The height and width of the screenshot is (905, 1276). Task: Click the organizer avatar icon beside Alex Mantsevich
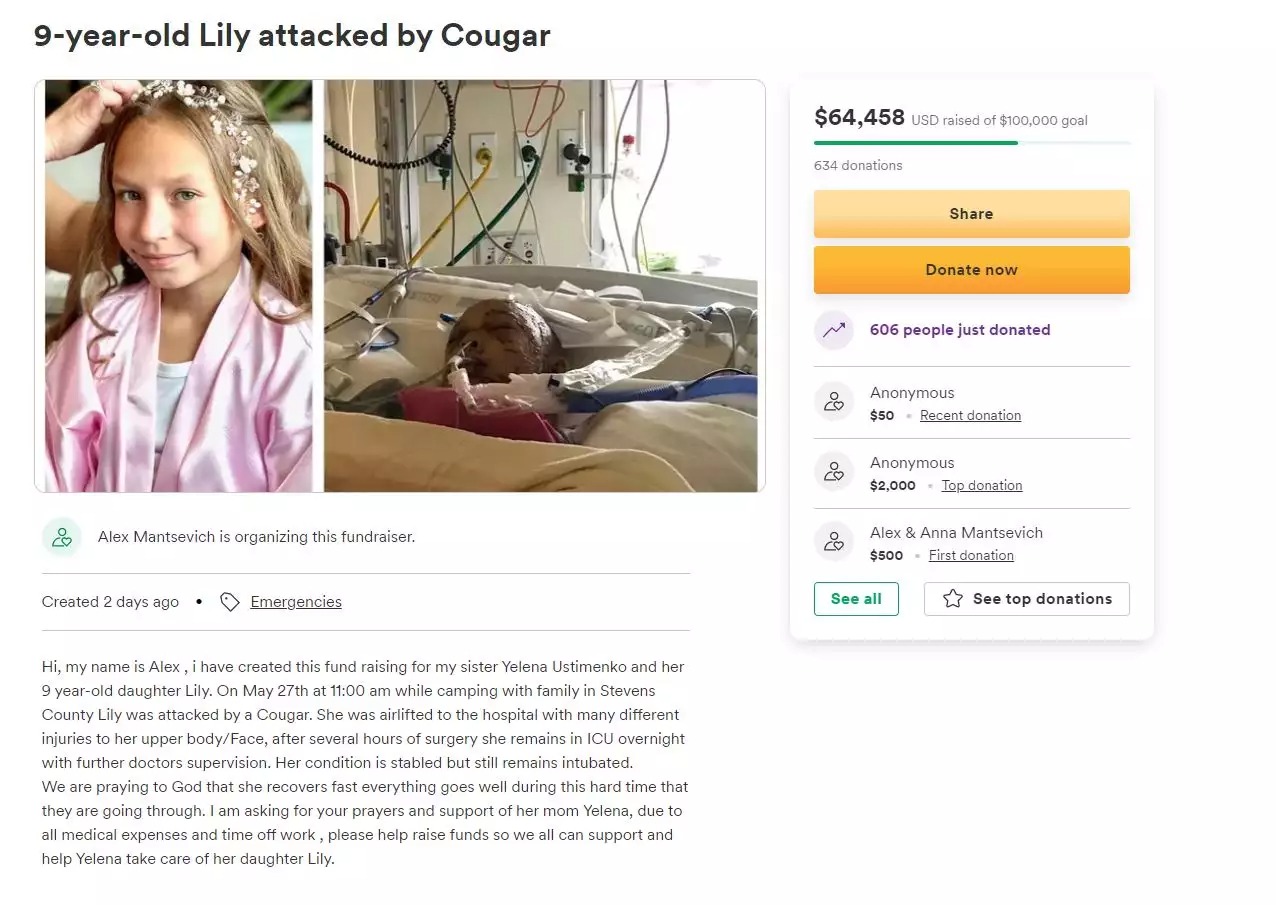click(62, 537)
